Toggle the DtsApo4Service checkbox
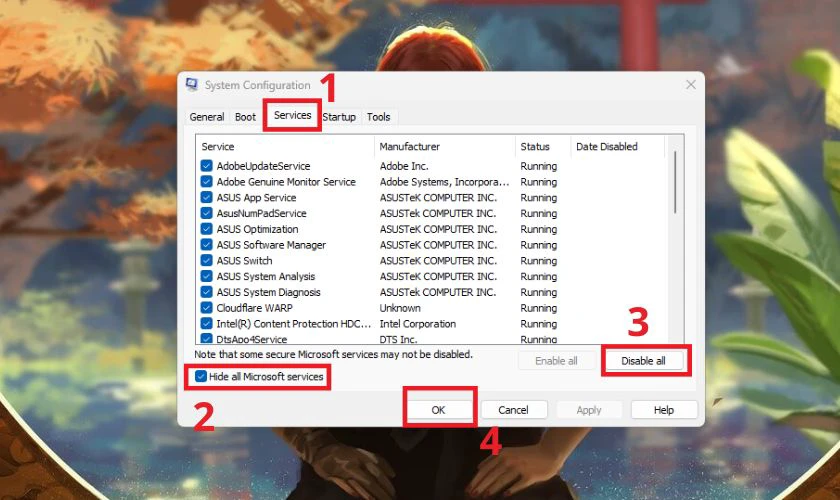This screenshot has height=500, width=840. tap(206, 339)
